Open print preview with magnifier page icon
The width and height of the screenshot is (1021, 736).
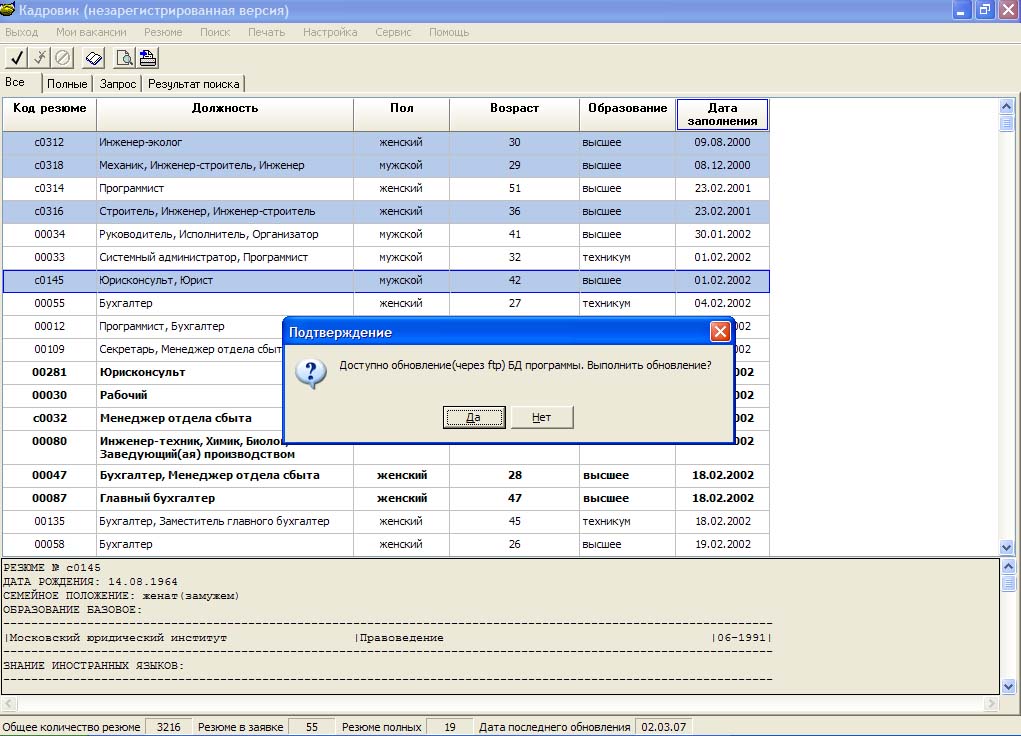coord(124,58)
